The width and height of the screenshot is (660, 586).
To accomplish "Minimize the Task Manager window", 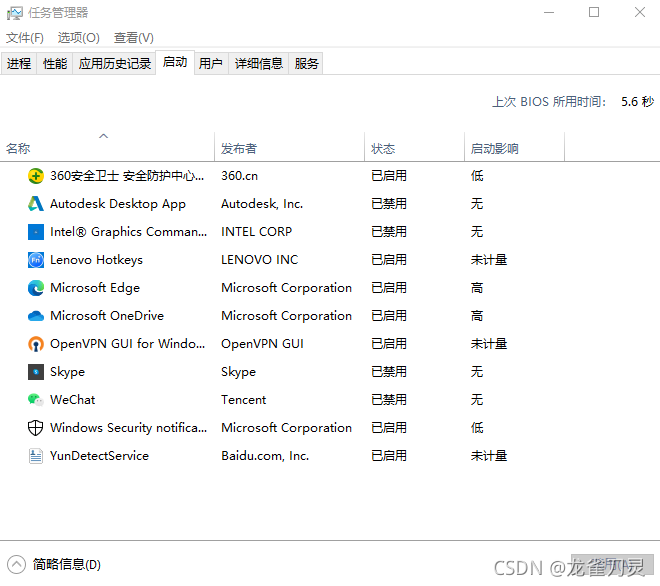I will tap(549, 13).
